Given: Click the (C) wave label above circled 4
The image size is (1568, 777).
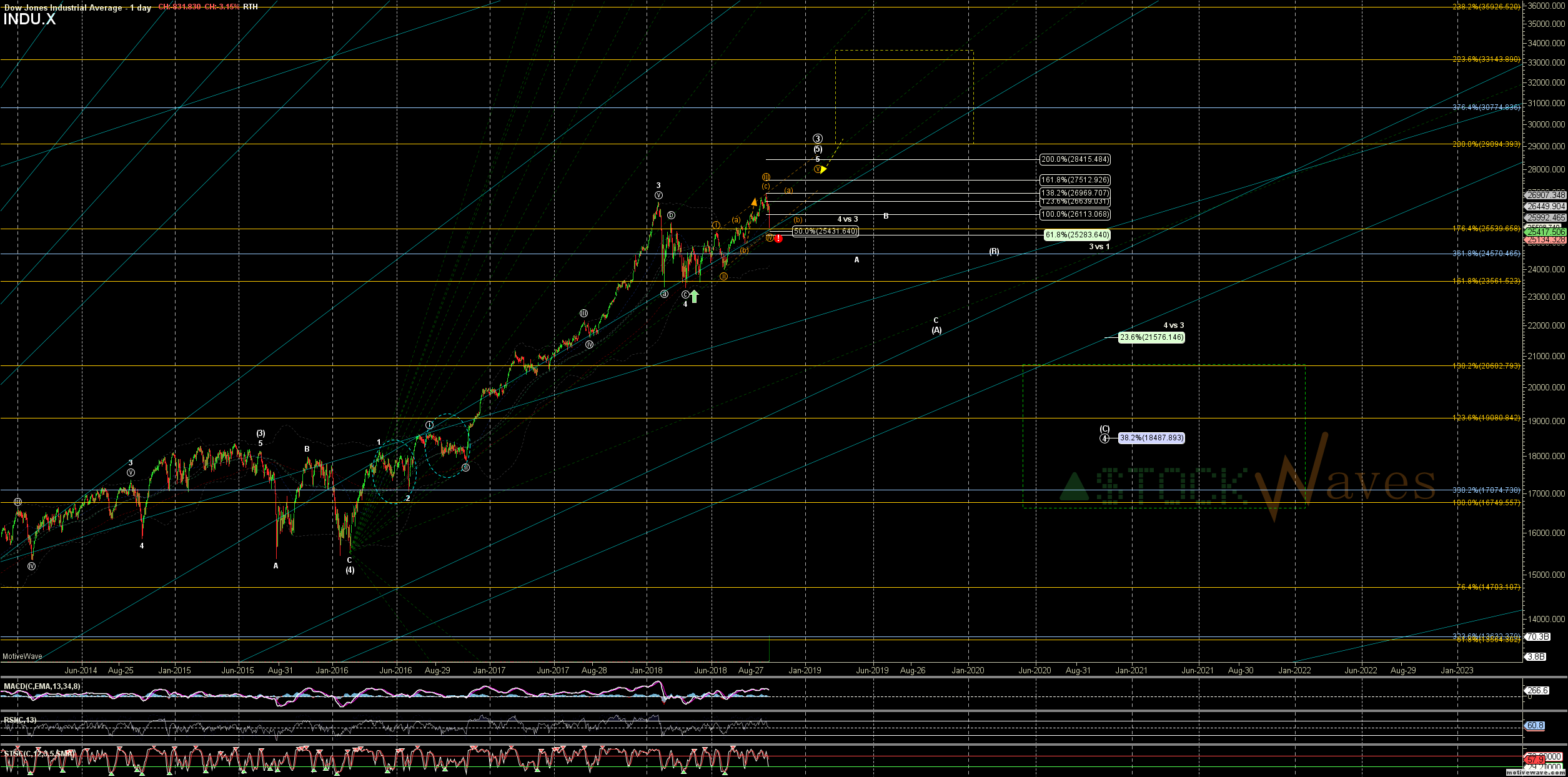Looking at the screenshot, I should [1104, 429].
